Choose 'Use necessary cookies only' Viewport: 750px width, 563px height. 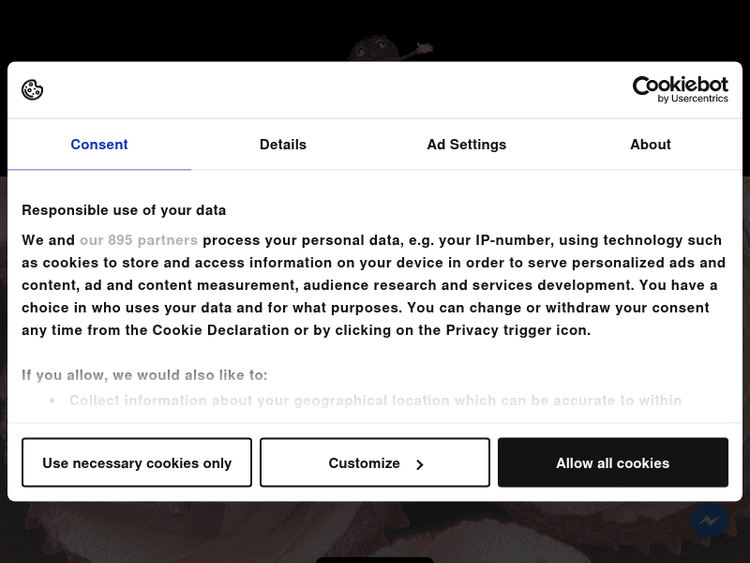pos(137,463)
